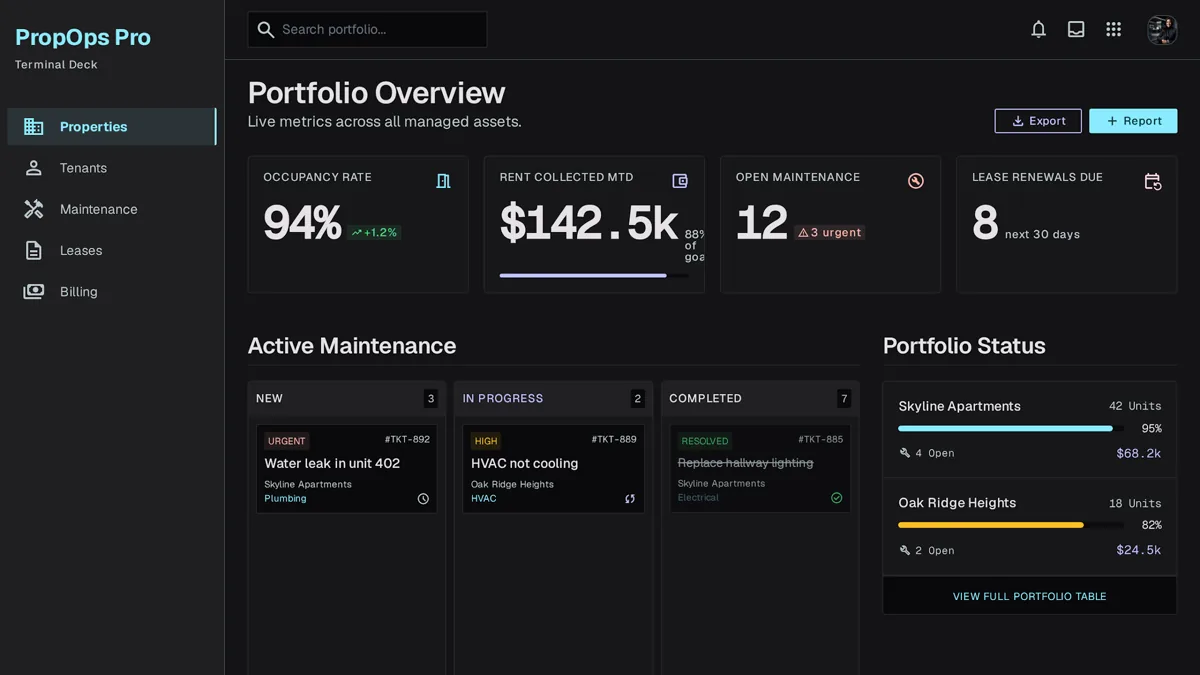
Task: Click the Leases document icon in sidebar
Action: [x=34, y=250]
